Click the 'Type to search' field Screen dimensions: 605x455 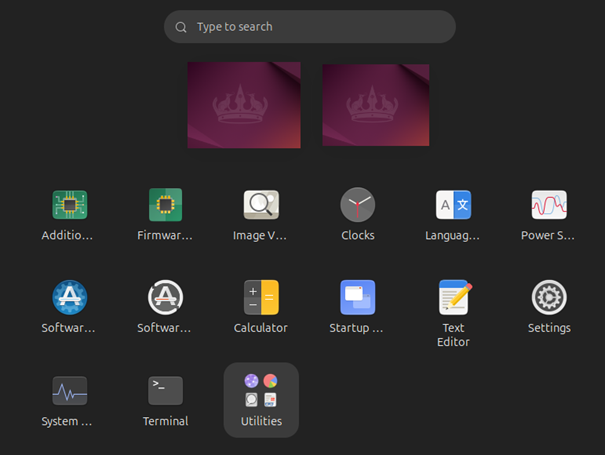(320, 27)
